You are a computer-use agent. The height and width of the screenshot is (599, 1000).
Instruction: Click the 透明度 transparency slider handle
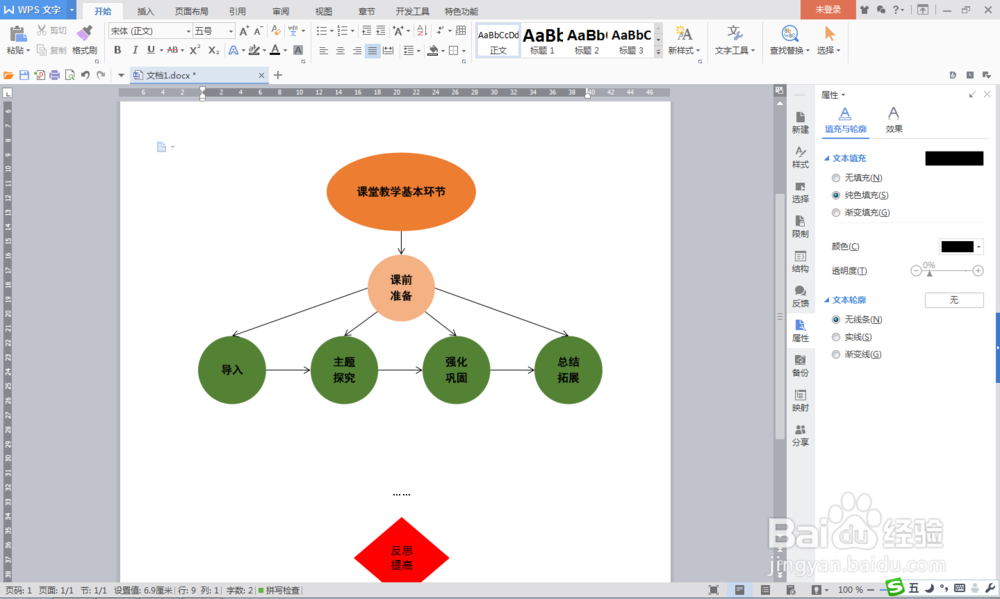[x=929, y=273]
